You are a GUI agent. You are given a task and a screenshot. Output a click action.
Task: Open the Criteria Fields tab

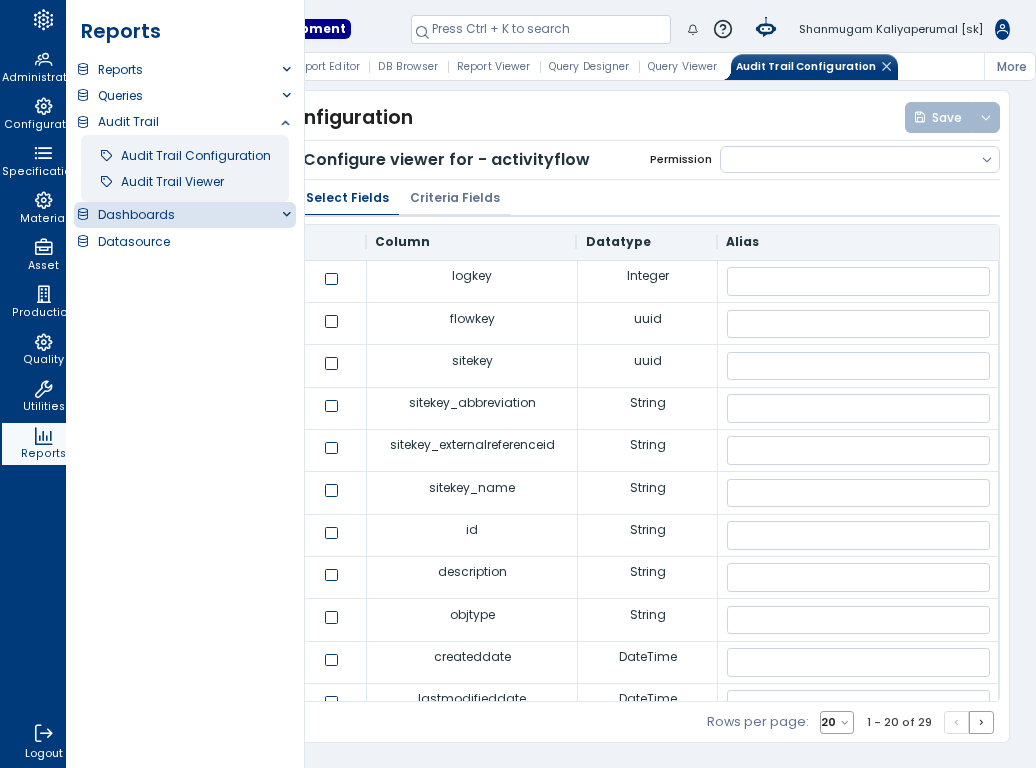click(x=455, y=198)
